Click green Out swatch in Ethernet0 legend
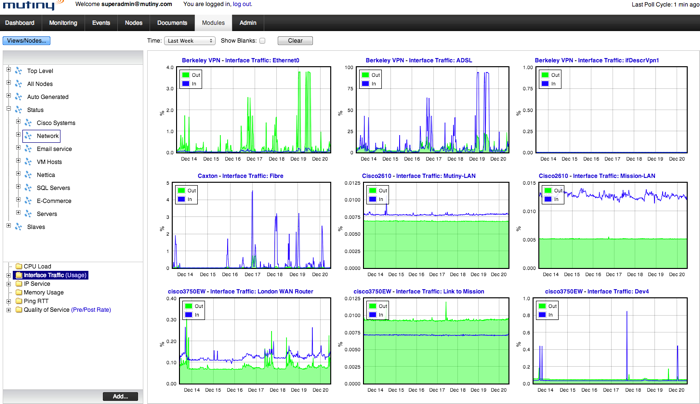700x404 pixels. [x=186, y=75]
